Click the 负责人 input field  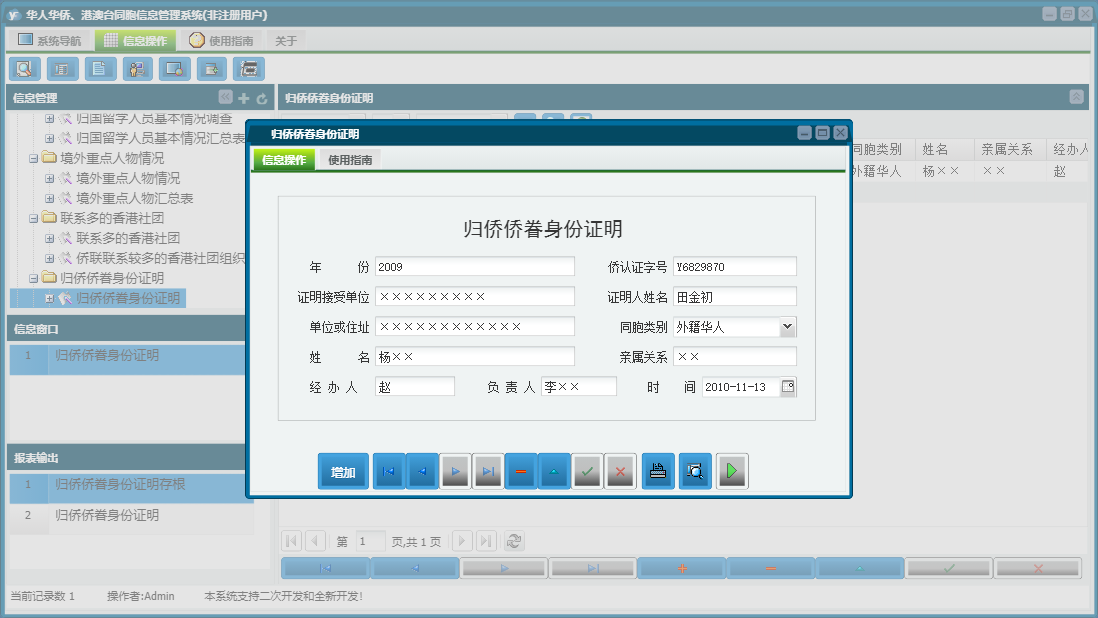click(x=579, y=387)
